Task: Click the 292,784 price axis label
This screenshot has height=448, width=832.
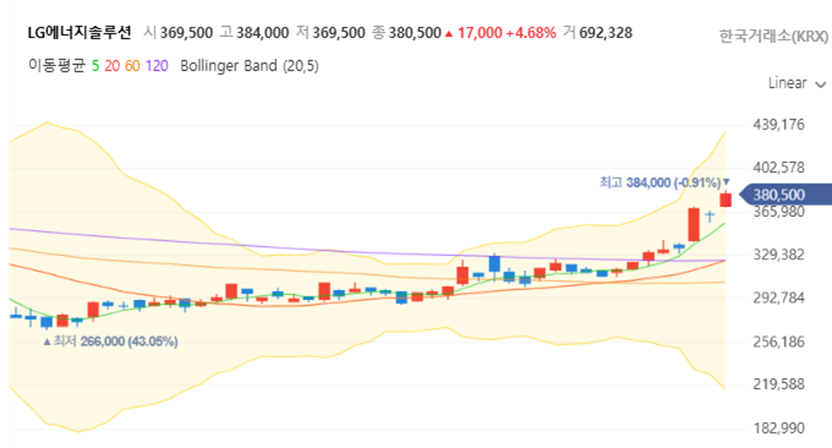Action: (778, 298)
